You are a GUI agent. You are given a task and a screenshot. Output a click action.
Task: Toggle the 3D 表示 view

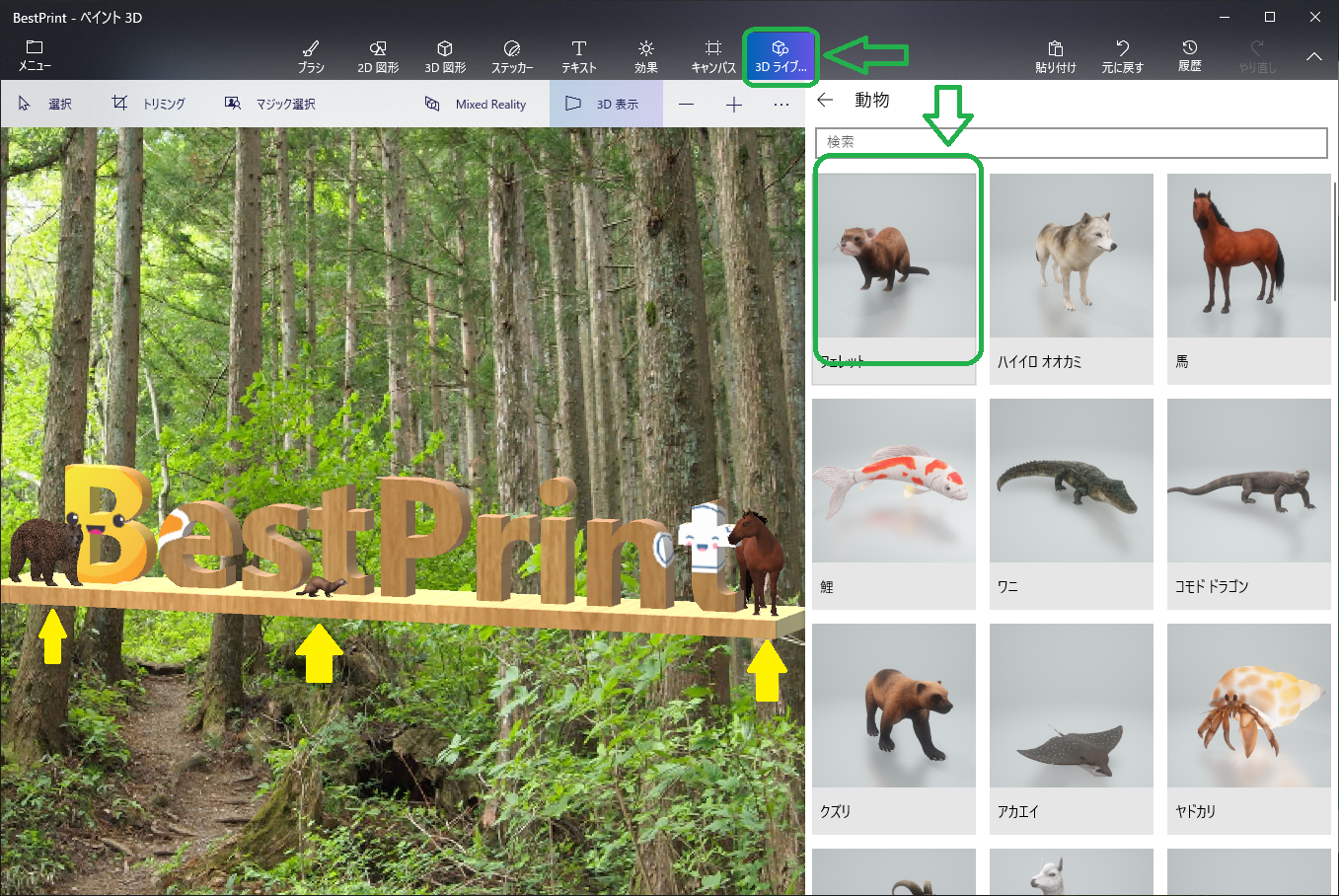[x=605, y=104]
